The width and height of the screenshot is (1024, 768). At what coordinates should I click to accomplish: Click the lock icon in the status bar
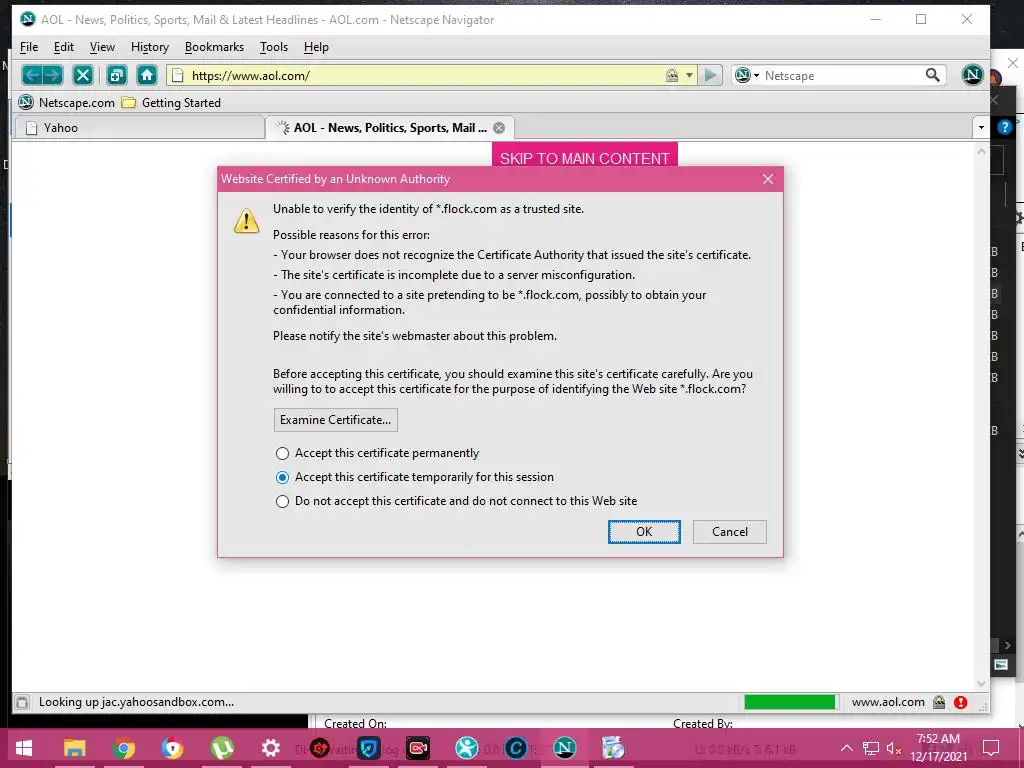click(939, 702)
